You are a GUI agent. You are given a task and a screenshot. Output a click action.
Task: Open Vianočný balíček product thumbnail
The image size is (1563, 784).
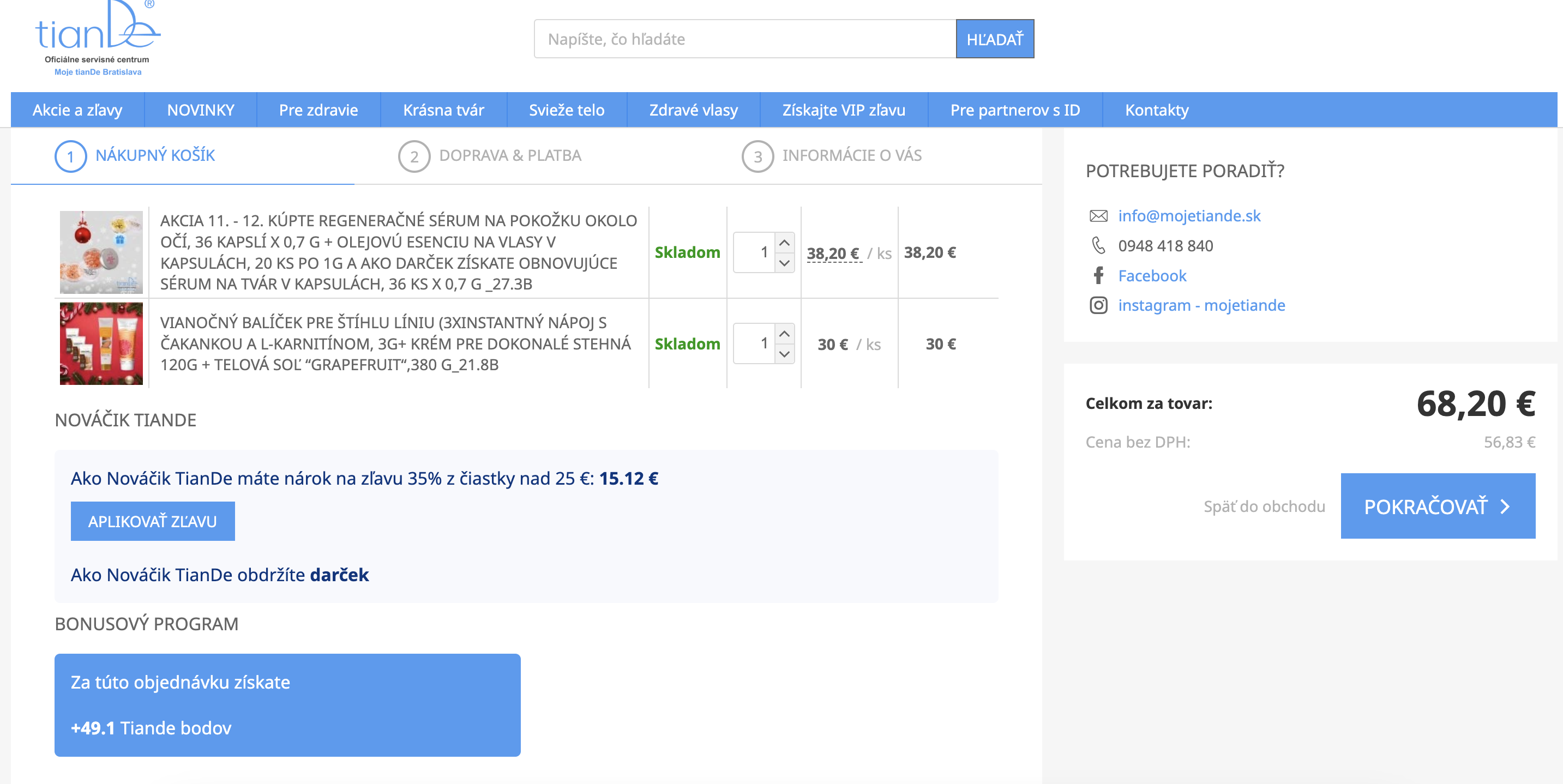pyautogui.click(x=101, y=343)
